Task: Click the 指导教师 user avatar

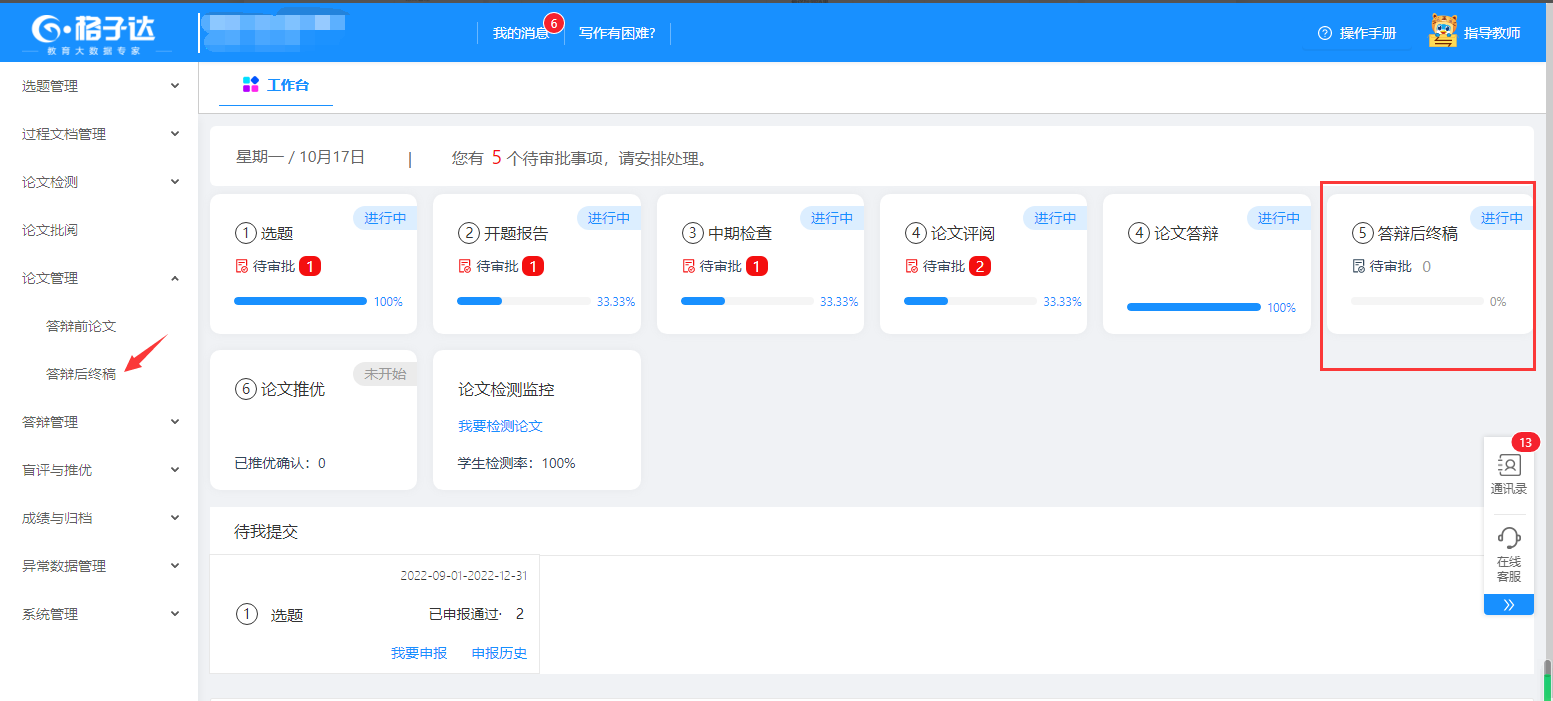Action: pyautogui.click(x=1442, y=32)
